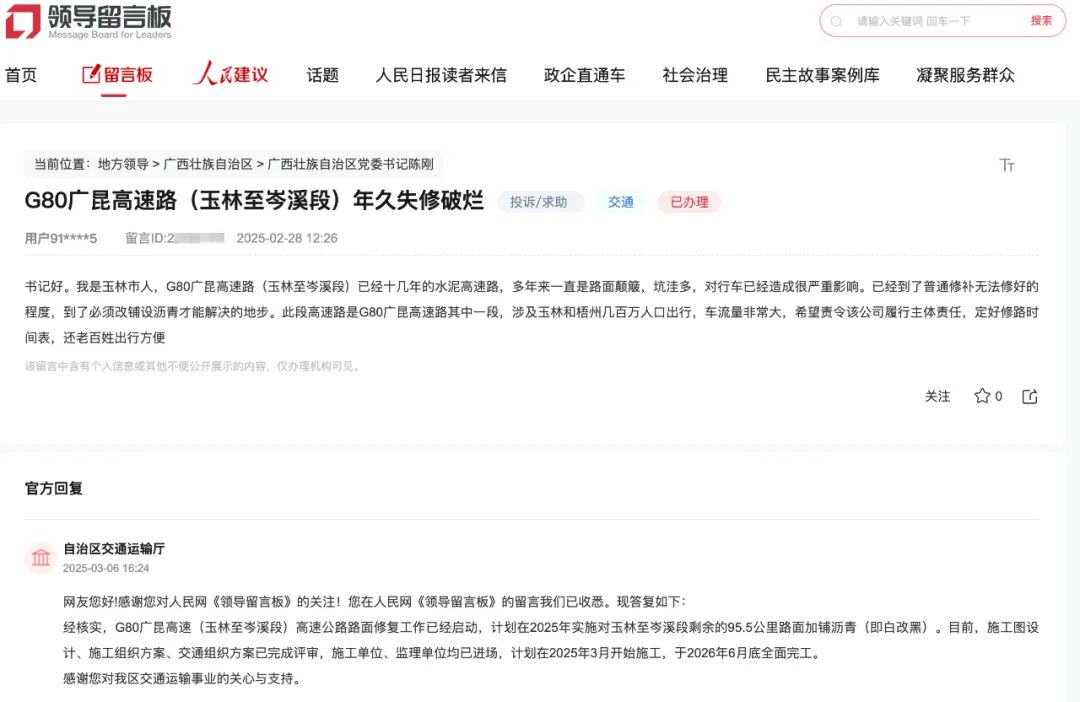Click the keyword search input field
1080x702 pixels.
tap(930, 21)
